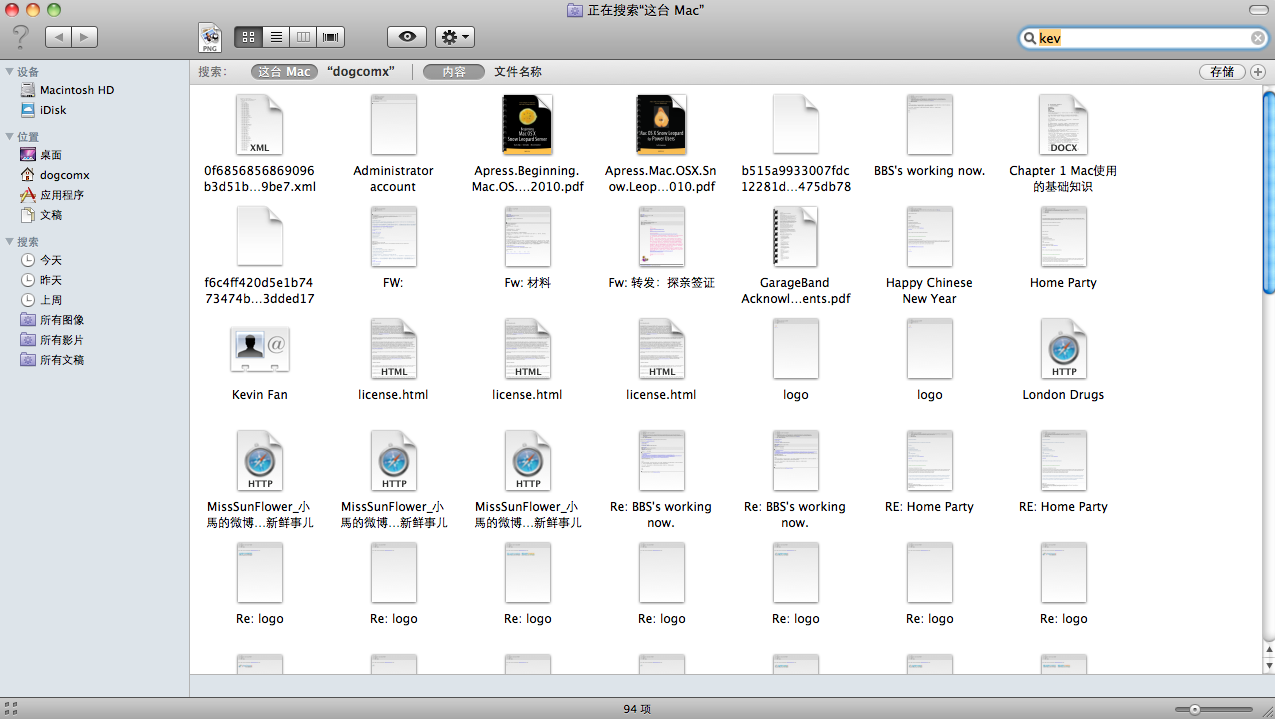1275x719 pixels.
Task: Select the blank file icon named b515a9933007fdc
Action: pos(795,124)
